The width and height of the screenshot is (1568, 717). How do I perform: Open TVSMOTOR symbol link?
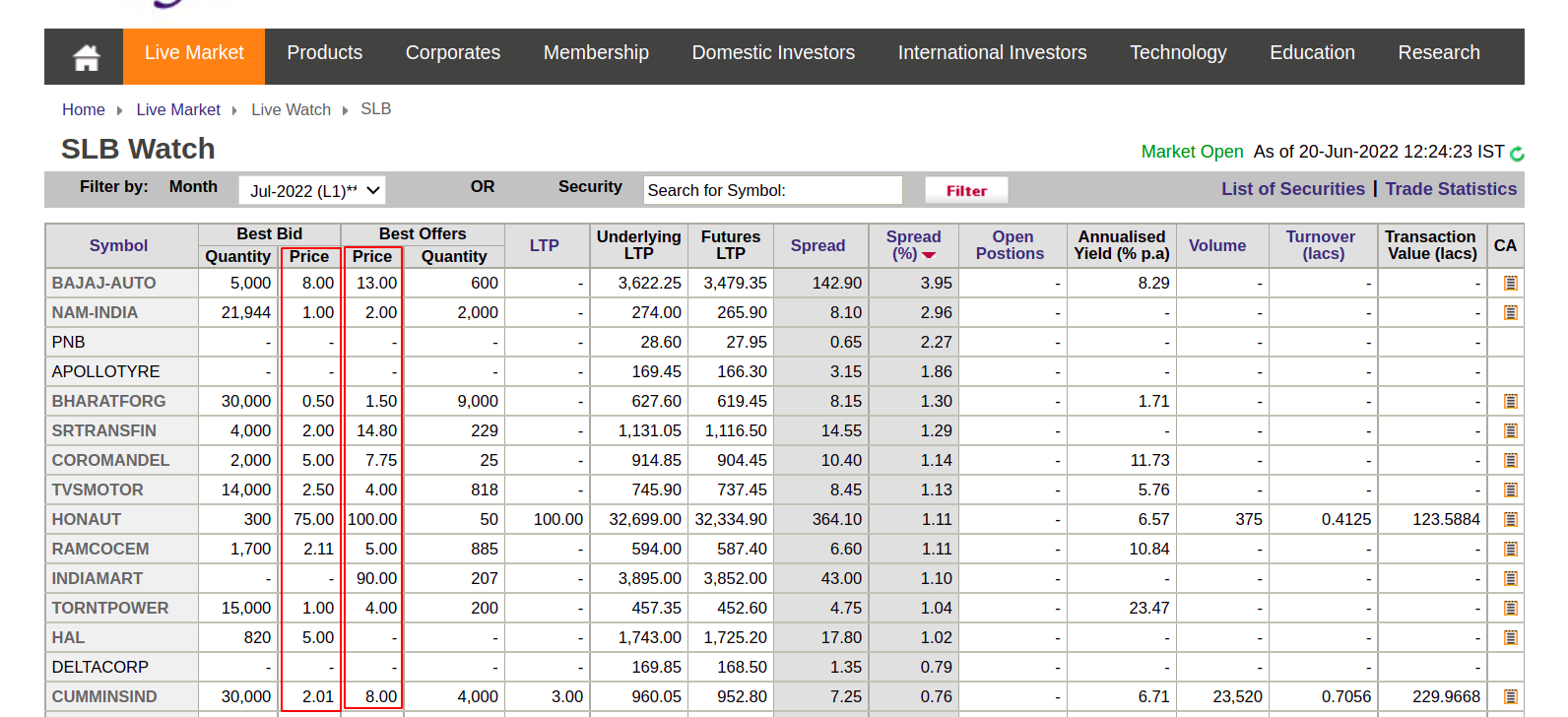[x=98, y=490]
